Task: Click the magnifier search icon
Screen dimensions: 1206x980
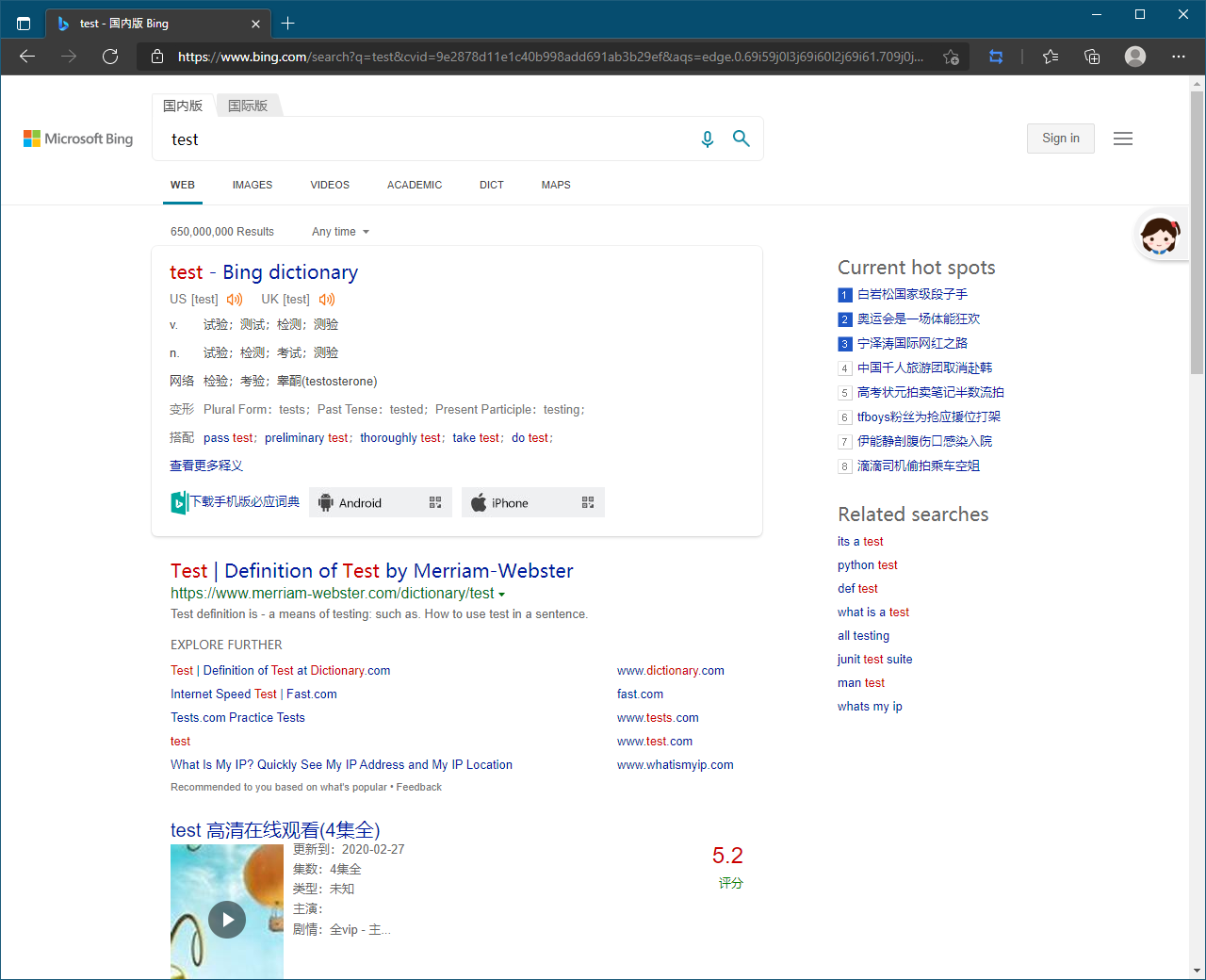Action: (742, 139)
